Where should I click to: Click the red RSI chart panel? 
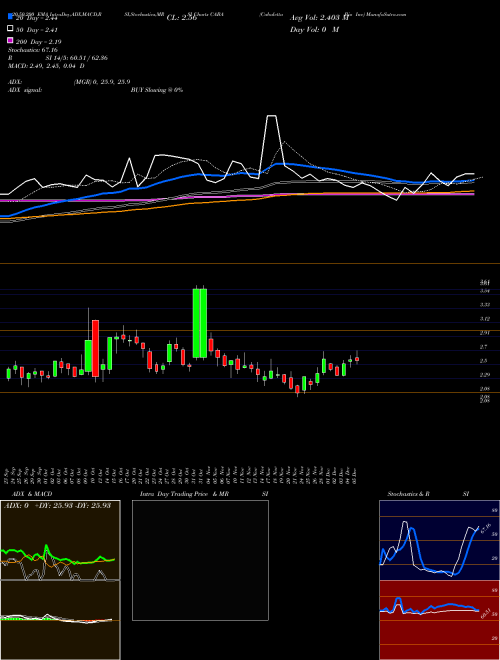[x=439, y=620]
